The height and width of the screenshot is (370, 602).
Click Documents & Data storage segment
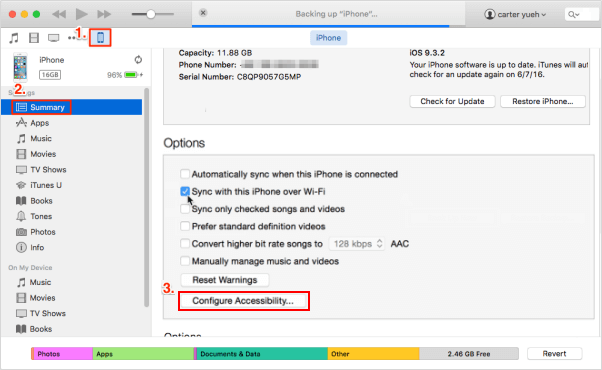pyautogui.click(x=261, y=353)
